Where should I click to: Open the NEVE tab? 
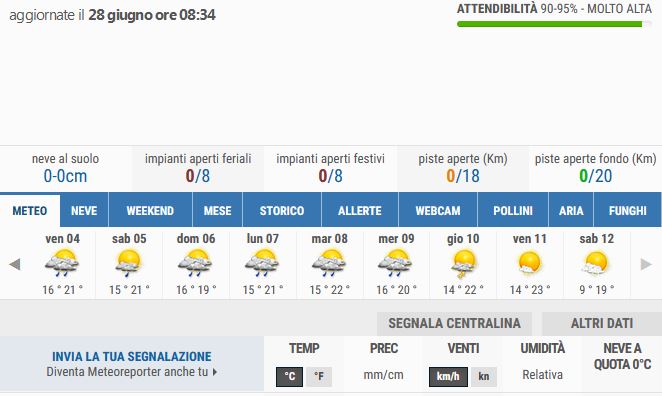point(84,210)
